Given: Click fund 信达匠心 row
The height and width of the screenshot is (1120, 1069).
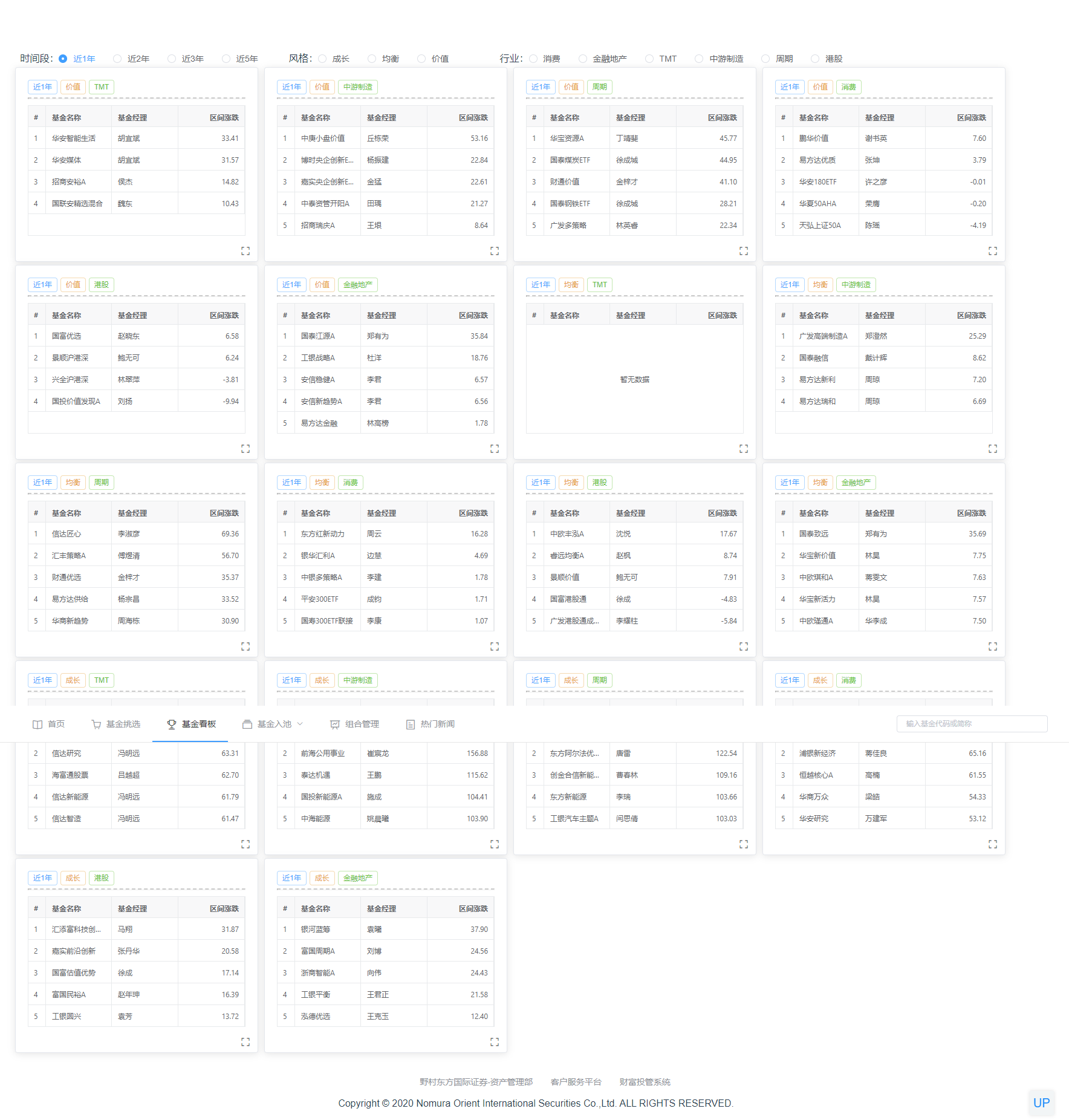Looking at the screenshot, I should point(136,534).
